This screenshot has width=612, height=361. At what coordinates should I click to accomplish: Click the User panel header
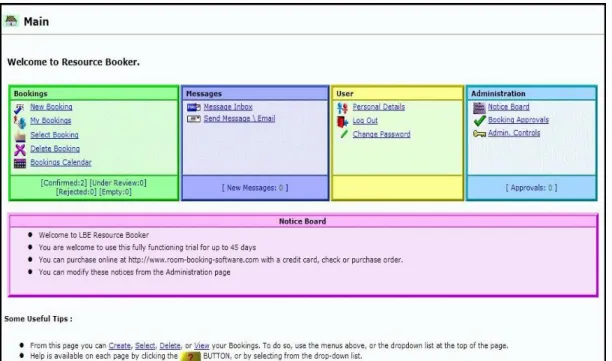pyautogui.click(x=397, y=94)
